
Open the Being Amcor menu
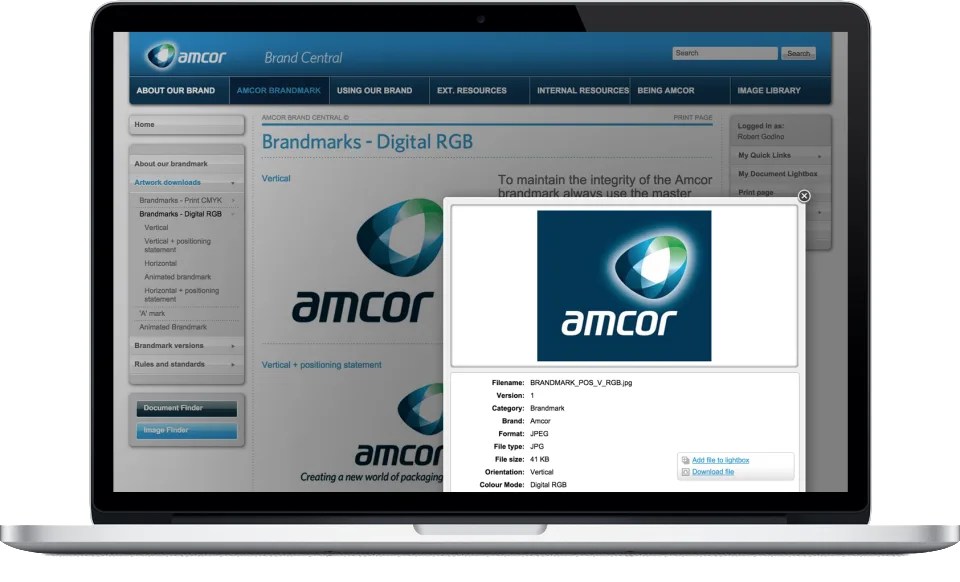(x=680, y=91)
